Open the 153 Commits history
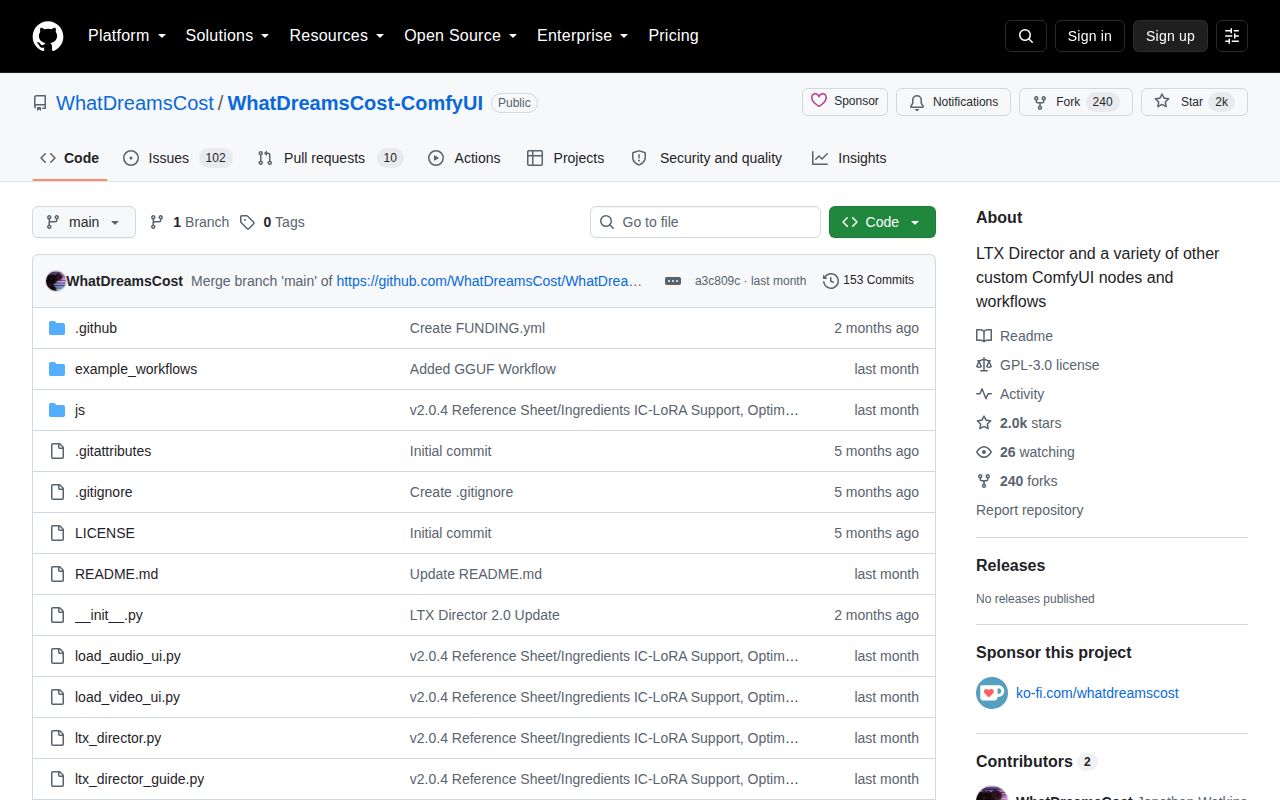 pyautogui.click(x=868, y=280)
